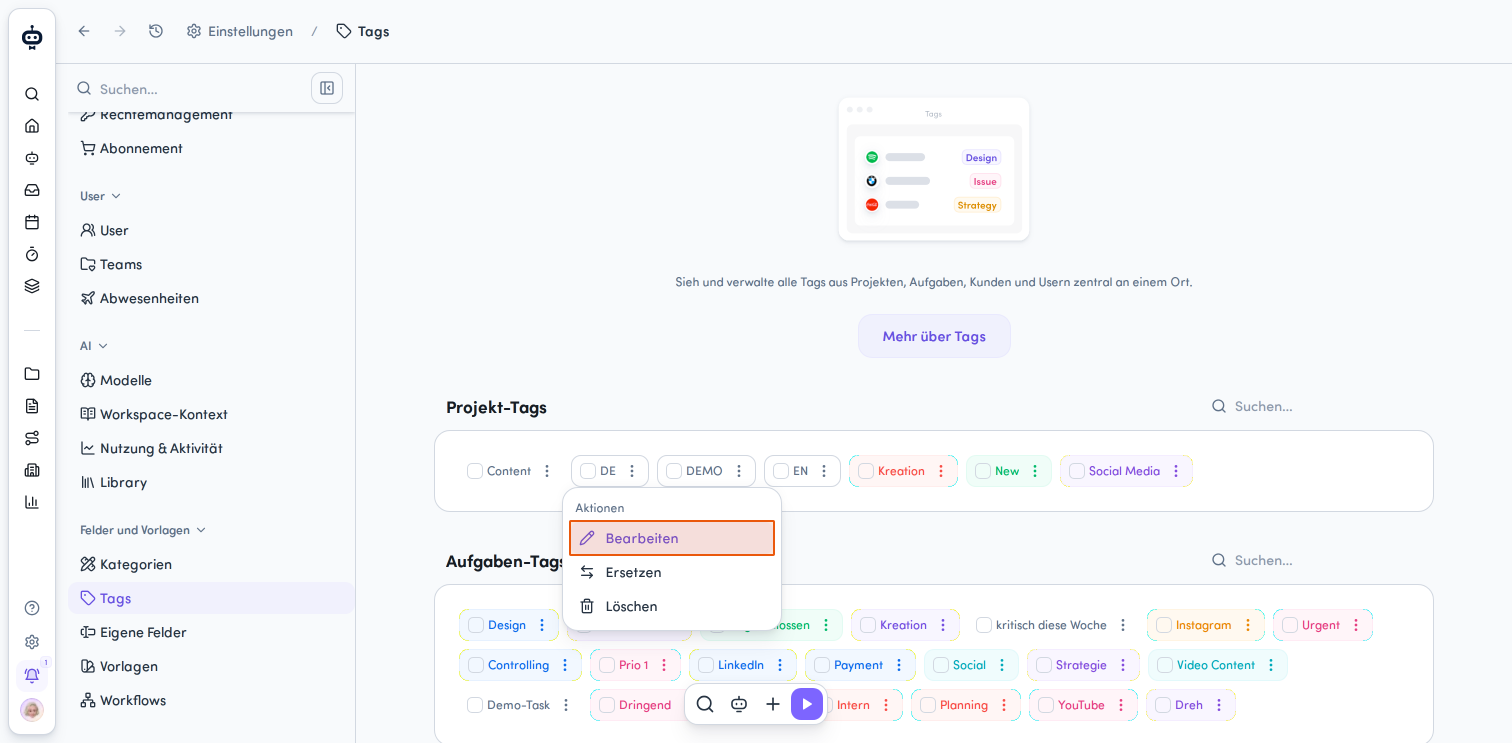Open the calendar icon in left rail
The image size is (1512, 743).
tap(32, 222)
